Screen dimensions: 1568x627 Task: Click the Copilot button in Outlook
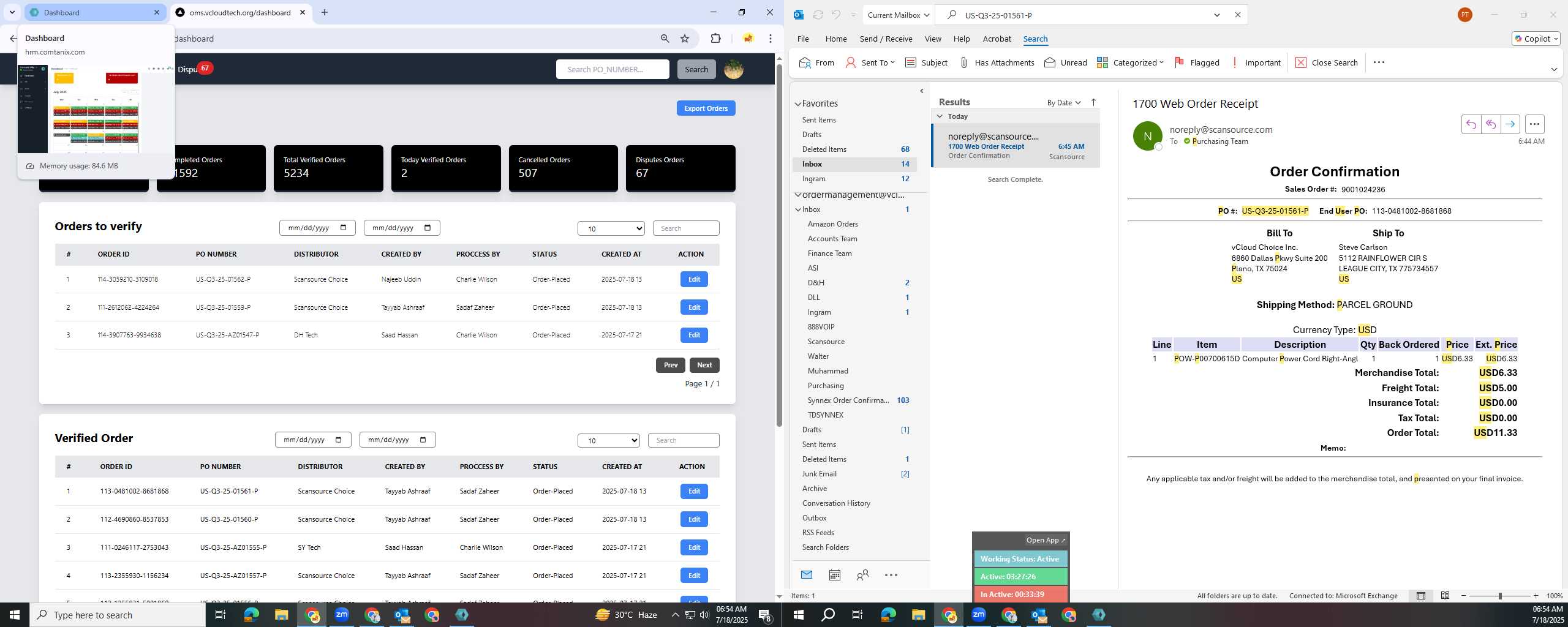tap(1536, 39)
